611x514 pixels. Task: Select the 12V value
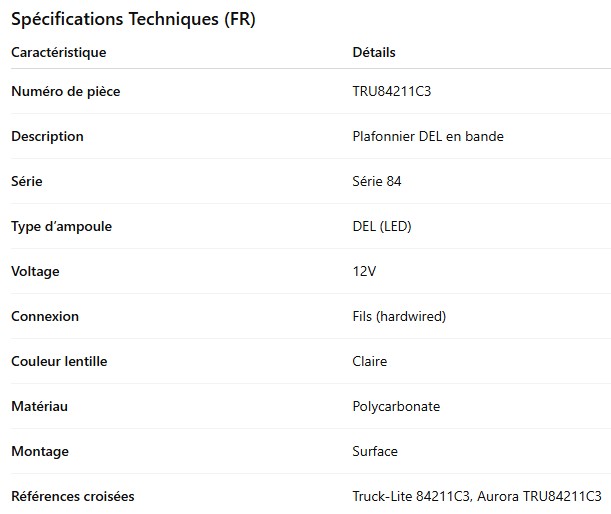click(x=364, y=272)
